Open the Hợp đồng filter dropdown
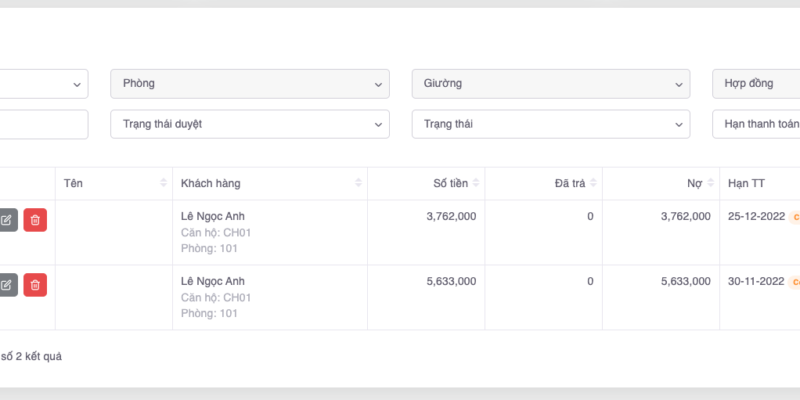This screenshot has width=800, height=400. [756, 84]
